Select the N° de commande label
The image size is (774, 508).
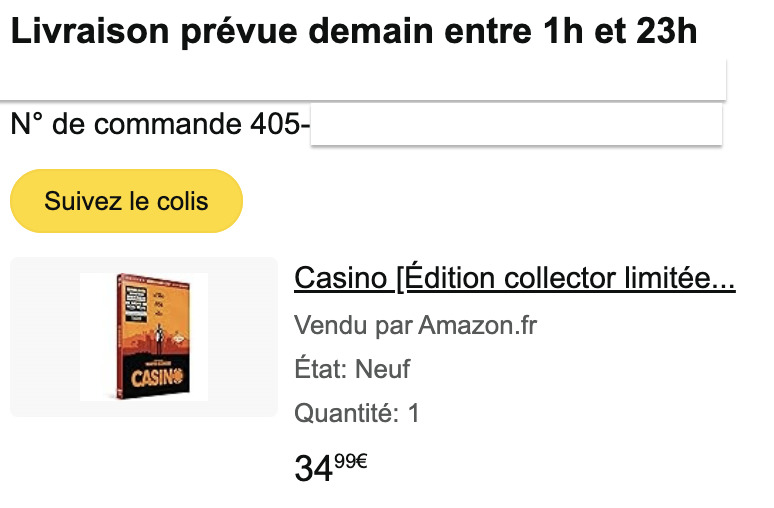coord(127,125)
